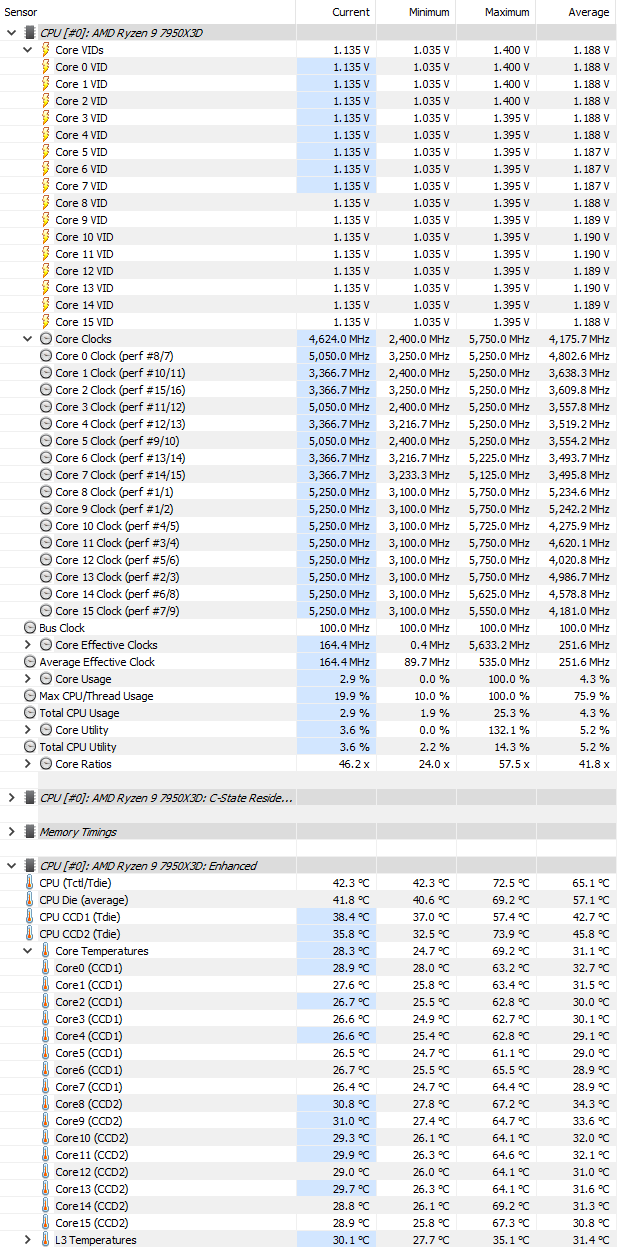Click the icon beside Average Effective Clock
Screen dimensions: 617x1247
point(30,662)
